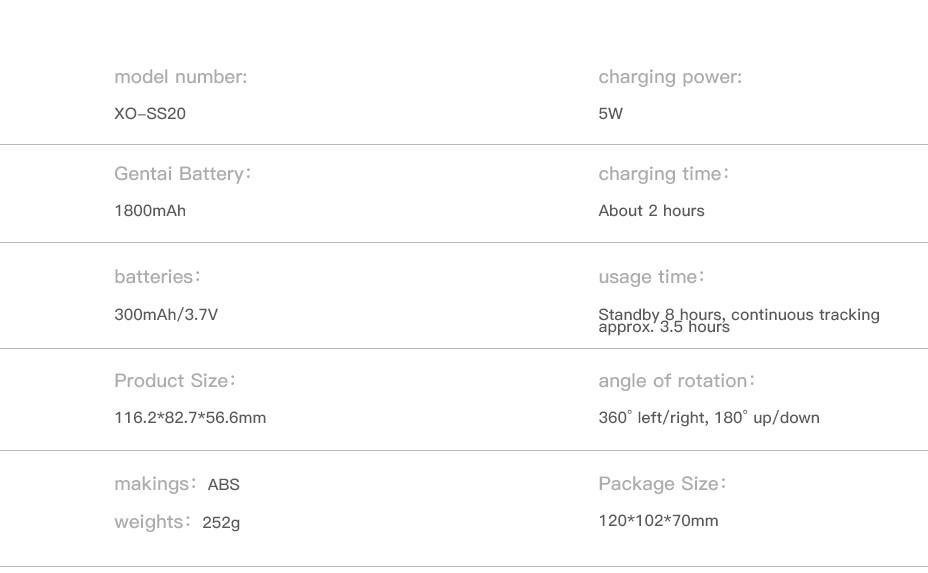Screen dimensions: 928x573
Task: Select the 252g weight value
Action: (221, 522)
